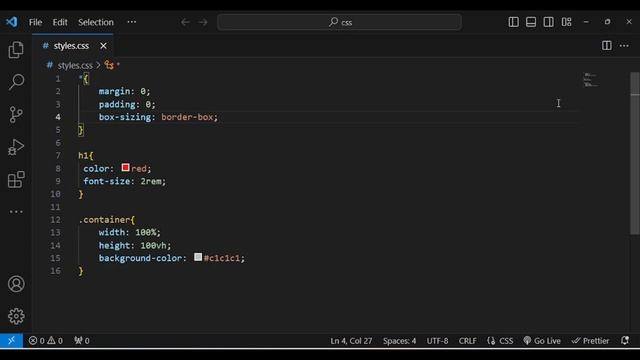Click styles.css in the breadcrumb

[75, 65]
